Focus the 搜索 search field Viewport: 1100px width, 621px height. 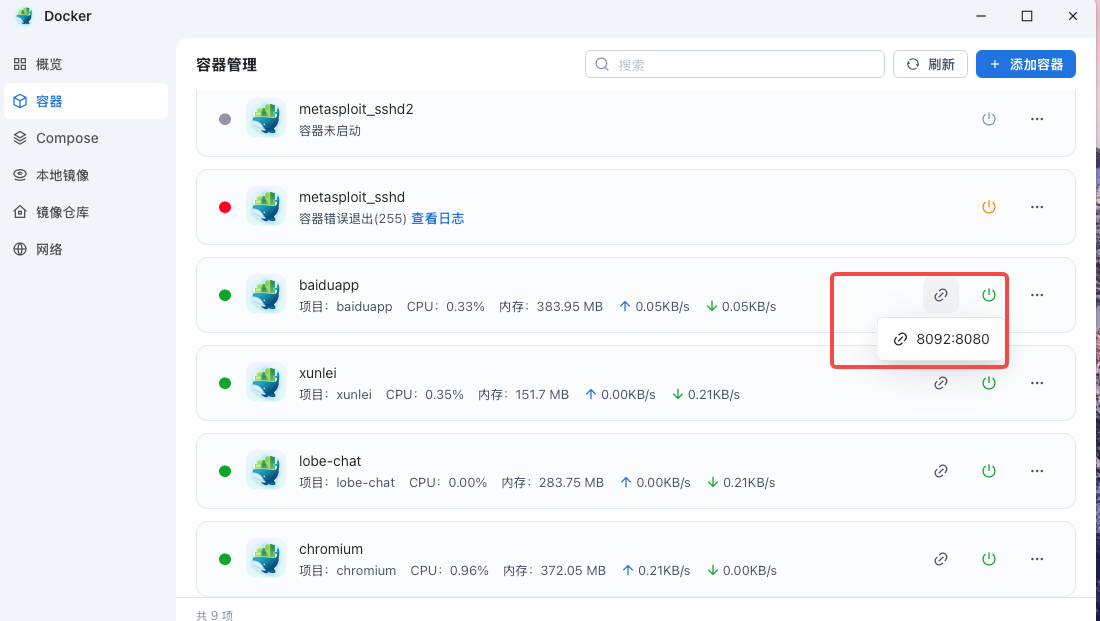(x=735, y=64)
